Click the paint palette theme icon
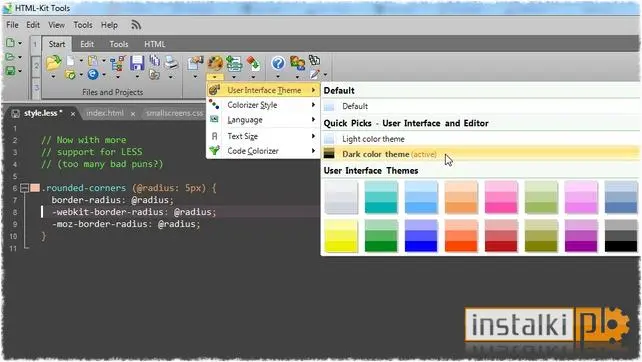The height and width of the screenshot is (362, 642). [215, 63]
